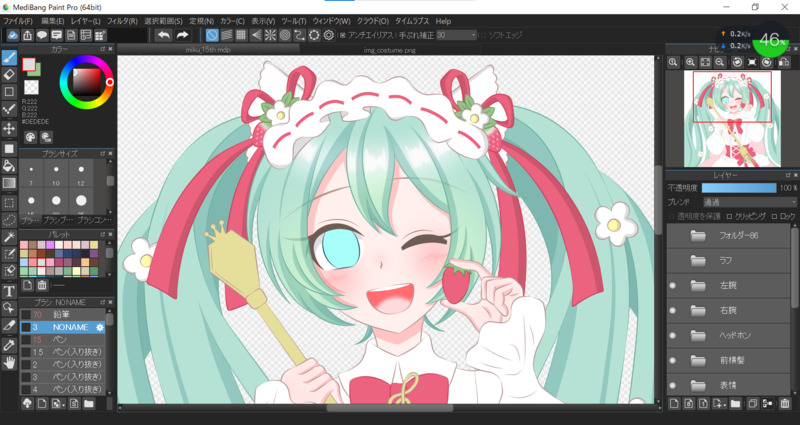Image resolution: width=800 pixels, height=425 pixels.
Task: Select the Bucket fill tool
Action: (x=9, y=165)
